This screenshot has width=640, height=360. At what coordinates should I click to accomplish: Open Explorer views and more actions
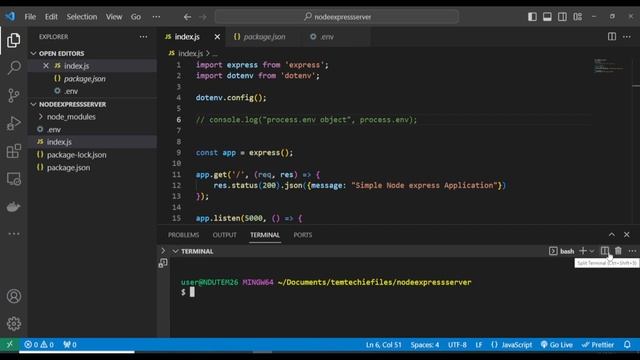143,37
